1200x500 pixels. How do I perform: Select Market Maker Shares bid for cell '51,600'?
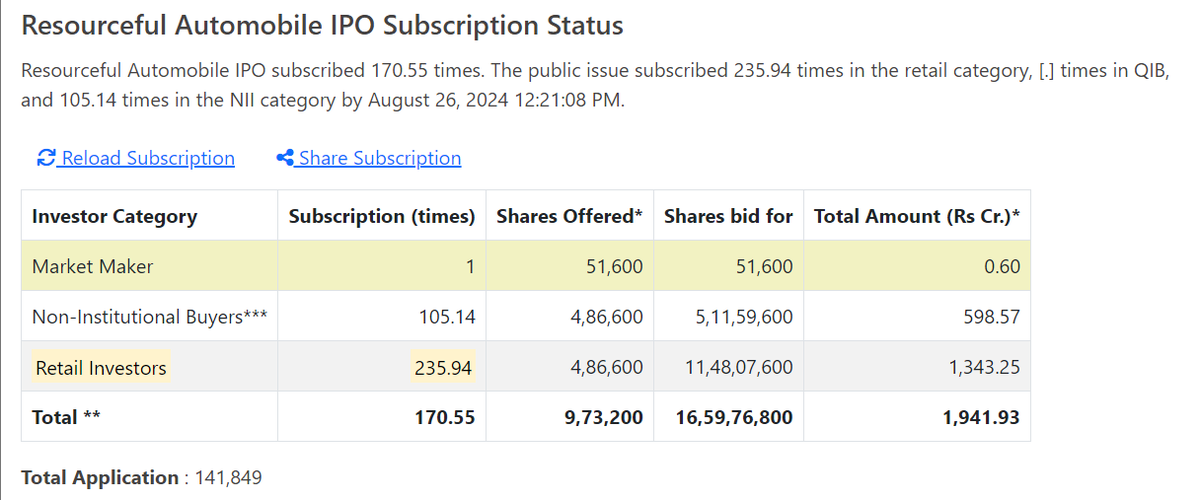point(764,267)
